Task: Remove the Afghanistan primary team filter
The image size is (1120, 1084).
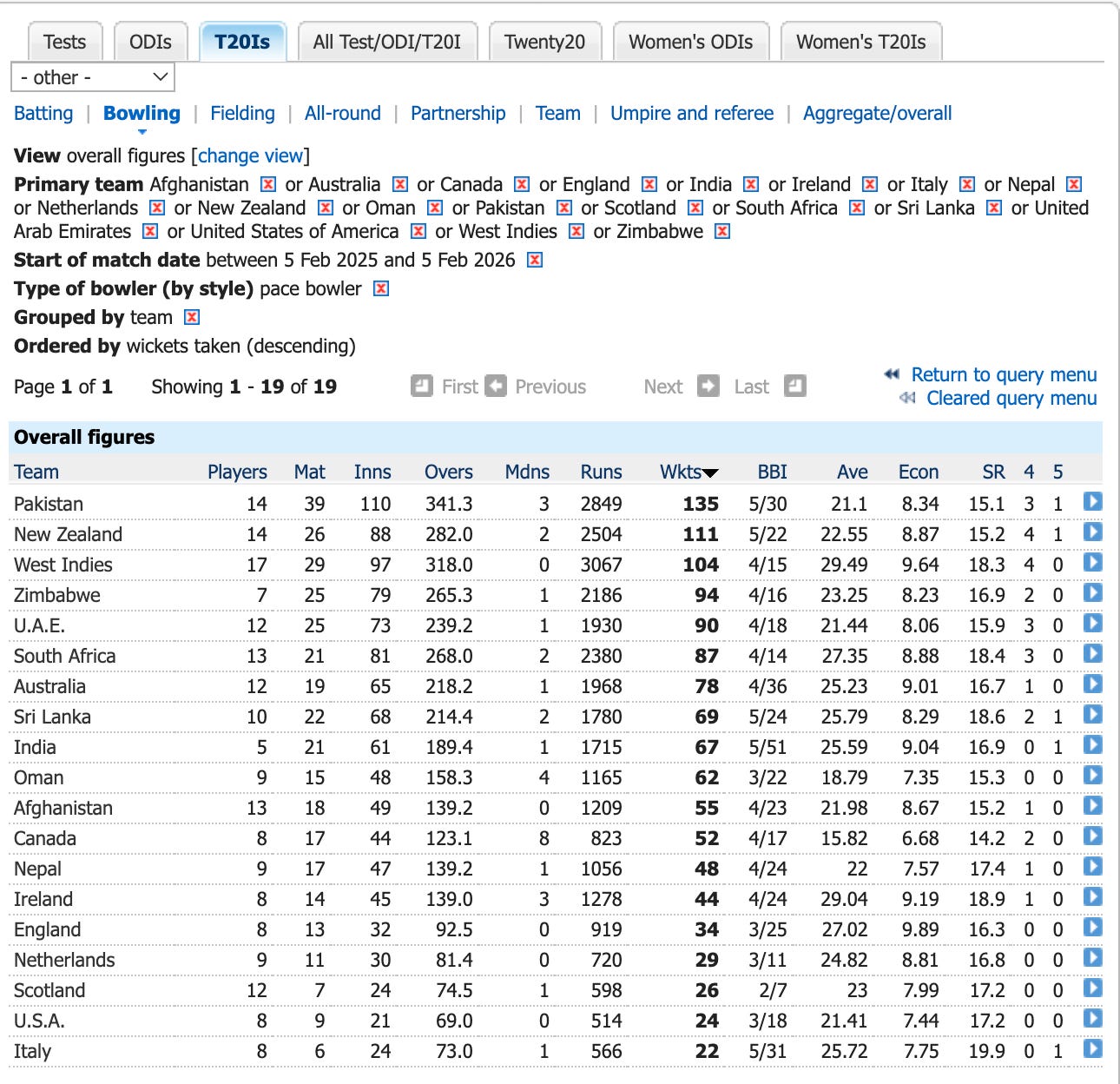Action: (268, 184)
